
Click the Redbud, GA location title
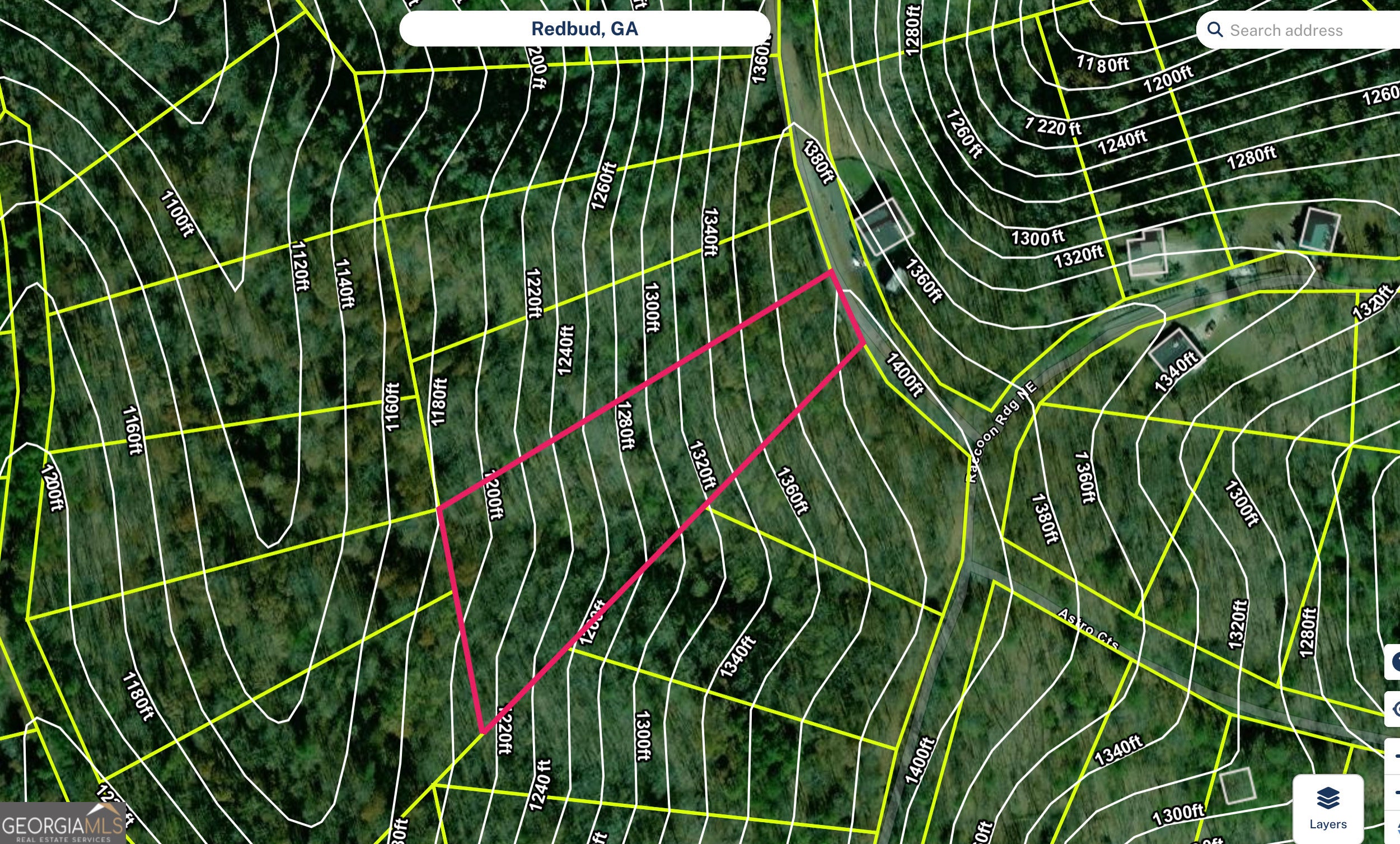[x=584, y=29]
